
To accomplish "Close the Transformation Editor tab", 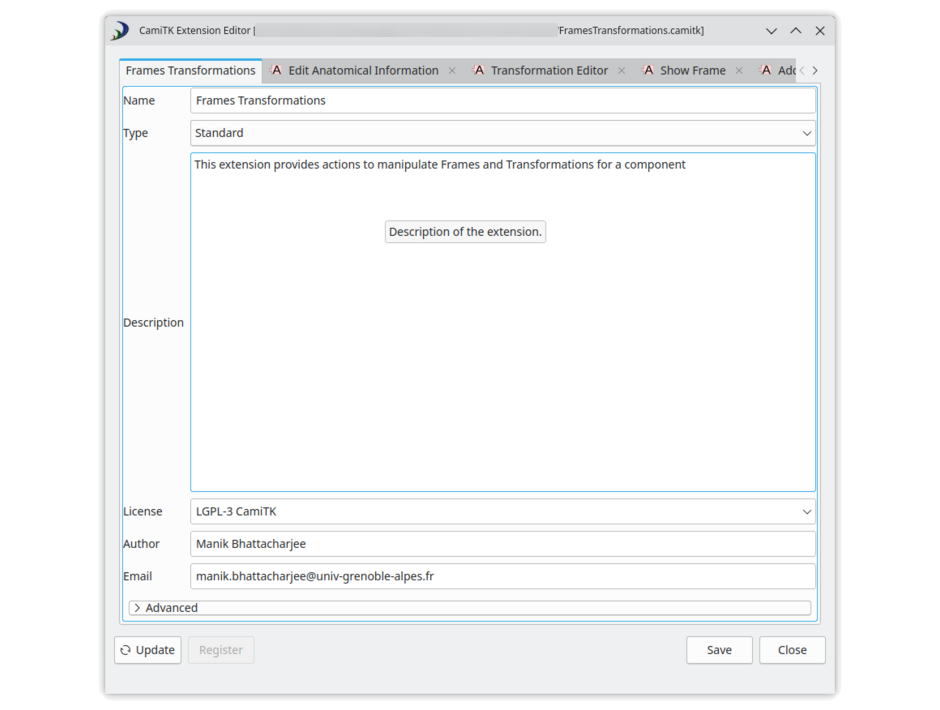I will pyautogui.click(x=622, y=70).
